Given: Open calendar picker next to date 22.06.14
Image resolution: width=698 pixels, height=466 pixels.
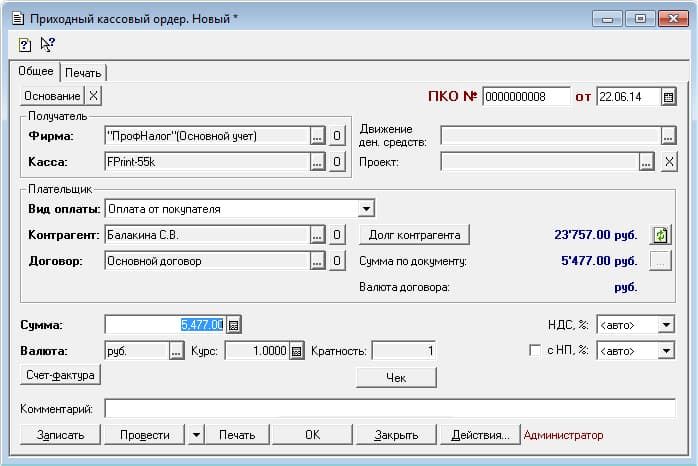Looking at the screenshot, I should click(668, 97).
